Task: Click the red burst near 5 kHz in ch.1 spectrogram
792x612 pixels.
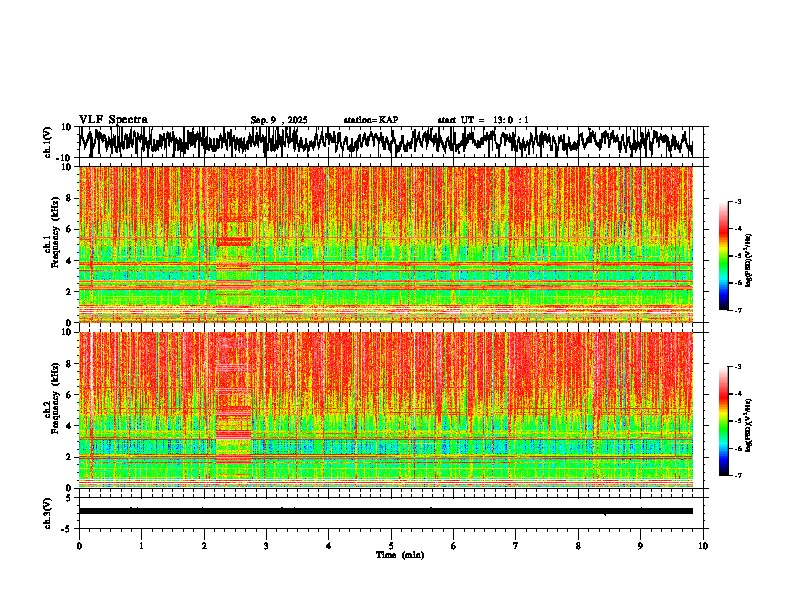Action: pos(233,242)
